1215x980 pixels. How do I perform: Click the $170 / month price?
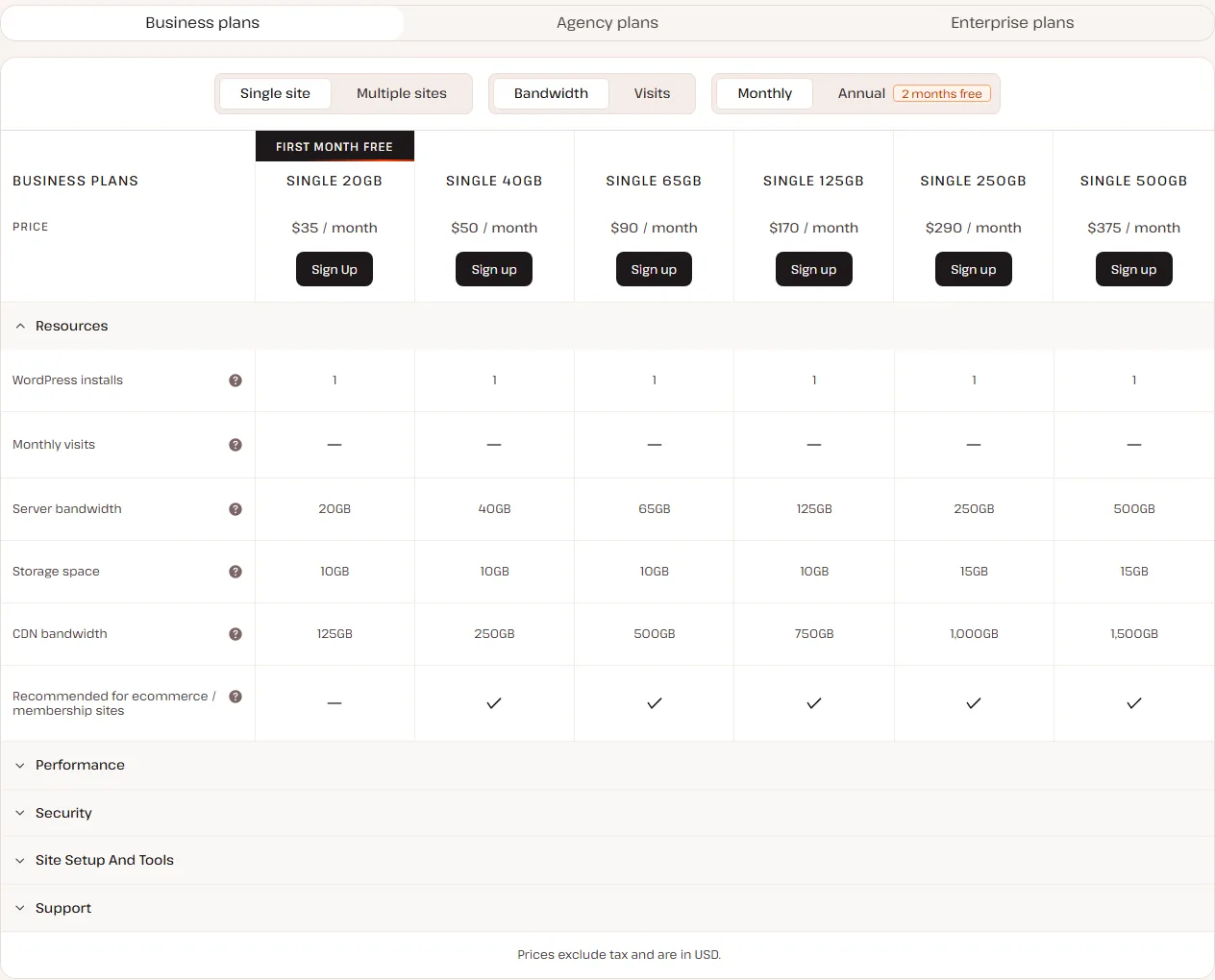[814, 228]
